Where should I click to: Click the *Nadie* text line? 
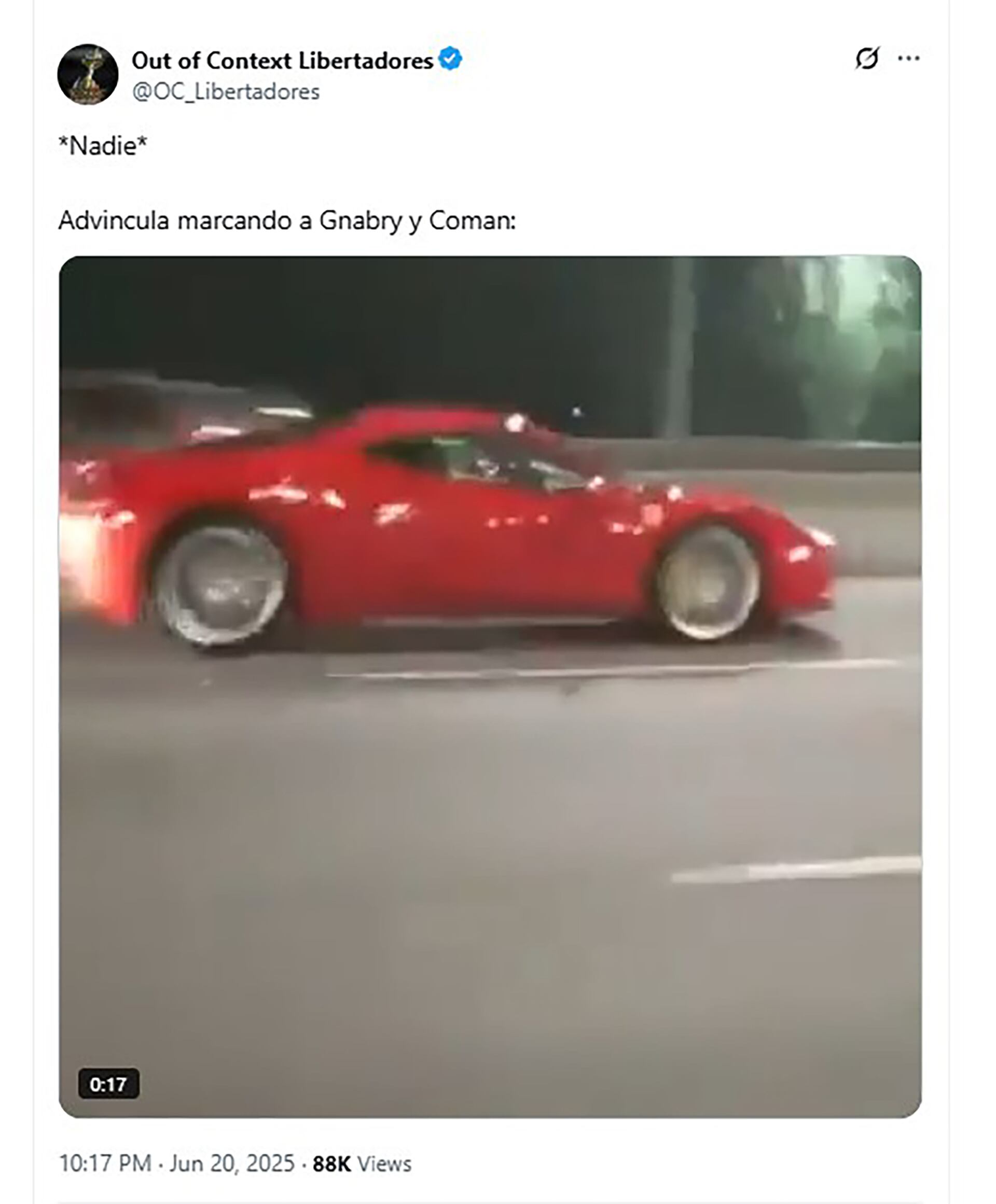click(x=103, y=146)
